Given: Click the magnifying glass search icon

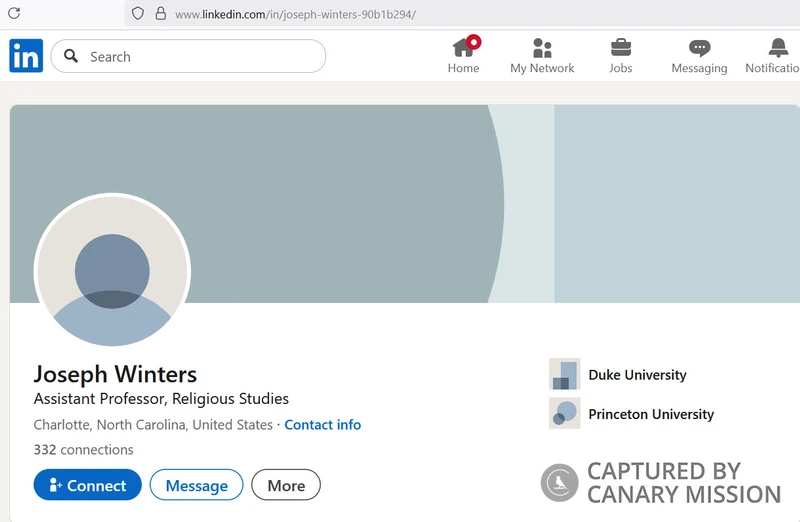Looking at the screenshot, I should tap(71, 56).
